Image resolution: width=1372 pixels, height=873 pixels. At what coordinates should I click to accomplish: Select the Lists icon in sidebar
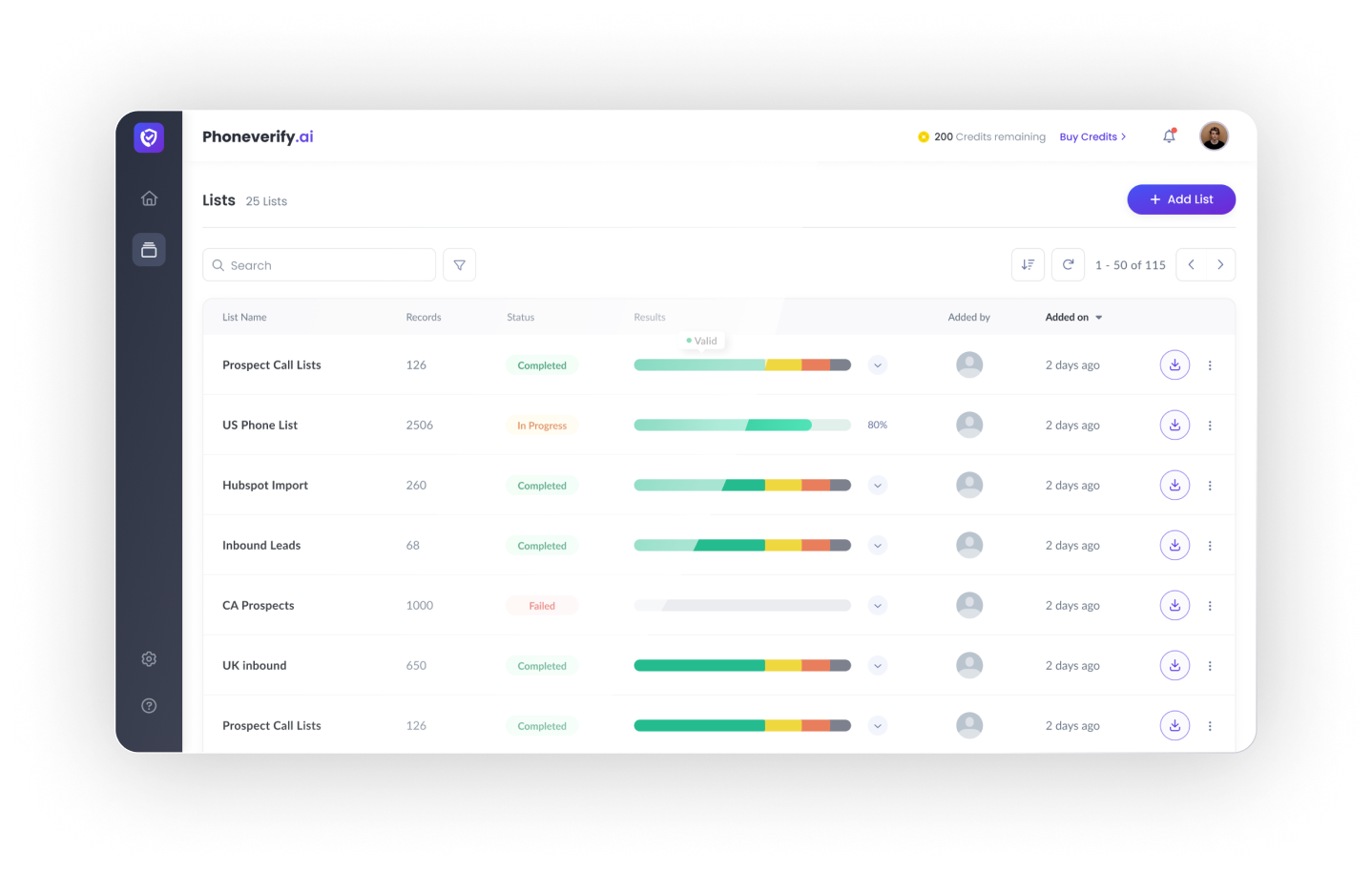pos(149,250)
